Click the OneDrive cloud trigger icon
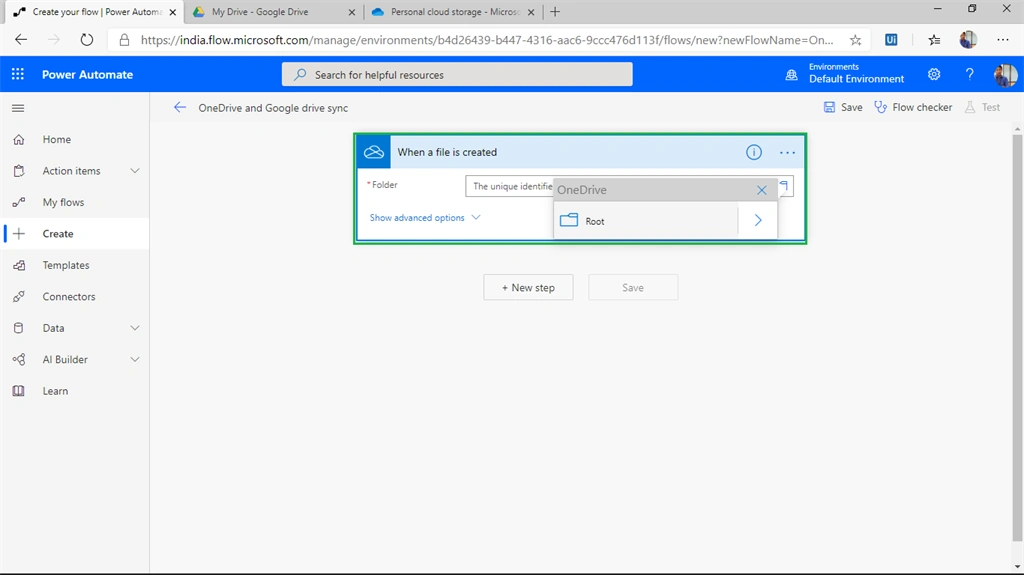This screenshot has width=1024, height=575. [x=374, y=152]
